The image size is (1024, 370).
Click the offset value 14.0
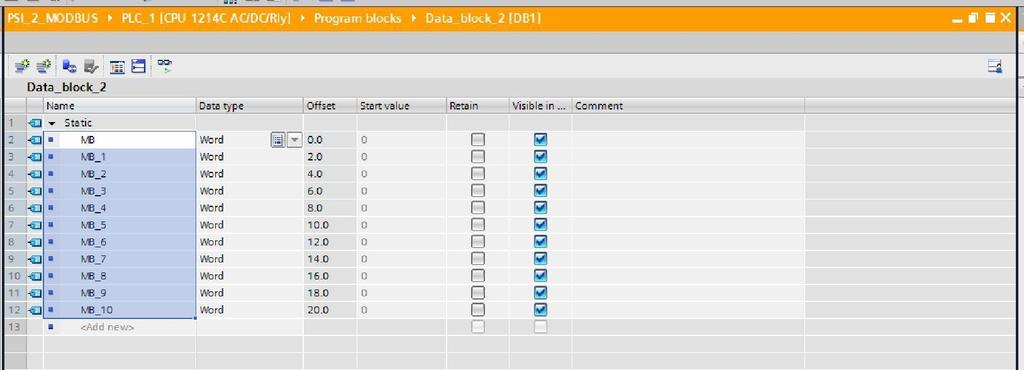point(317,259)
